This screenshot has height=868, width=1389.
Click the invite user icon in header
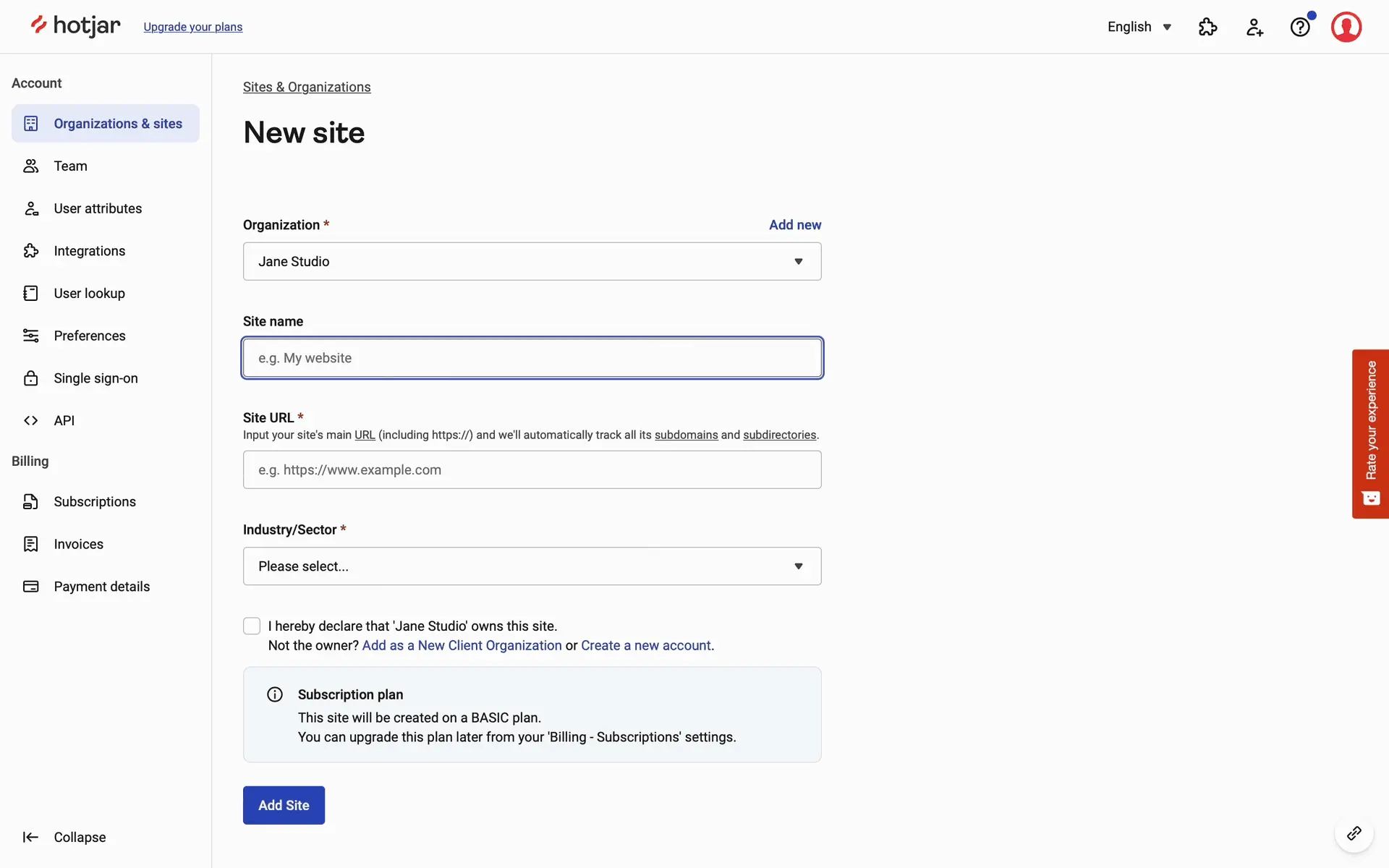[x=1254, y=27]
